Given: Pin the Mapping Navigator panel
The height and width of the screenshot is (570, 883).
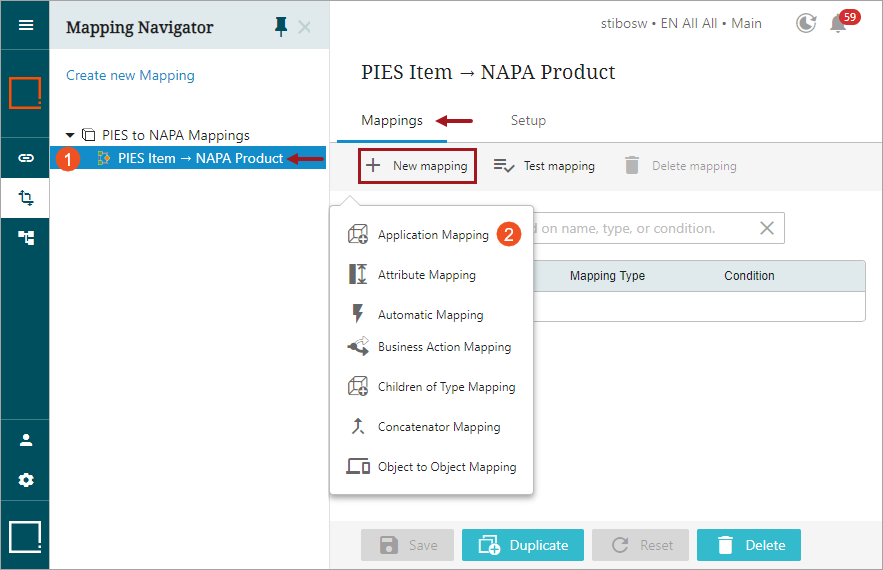Looking at the screenshot, I should (x=281, y=27).
